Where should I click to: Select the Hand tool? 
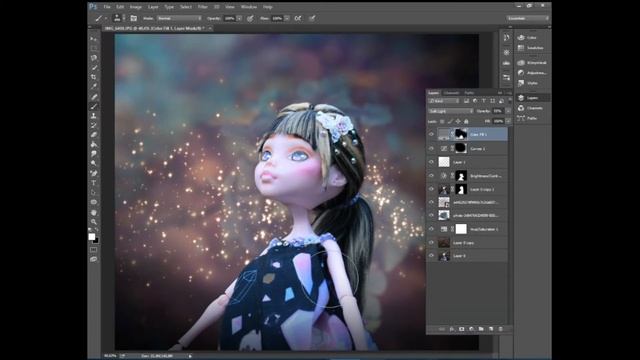pyautogui.click(x=94, y=213)
